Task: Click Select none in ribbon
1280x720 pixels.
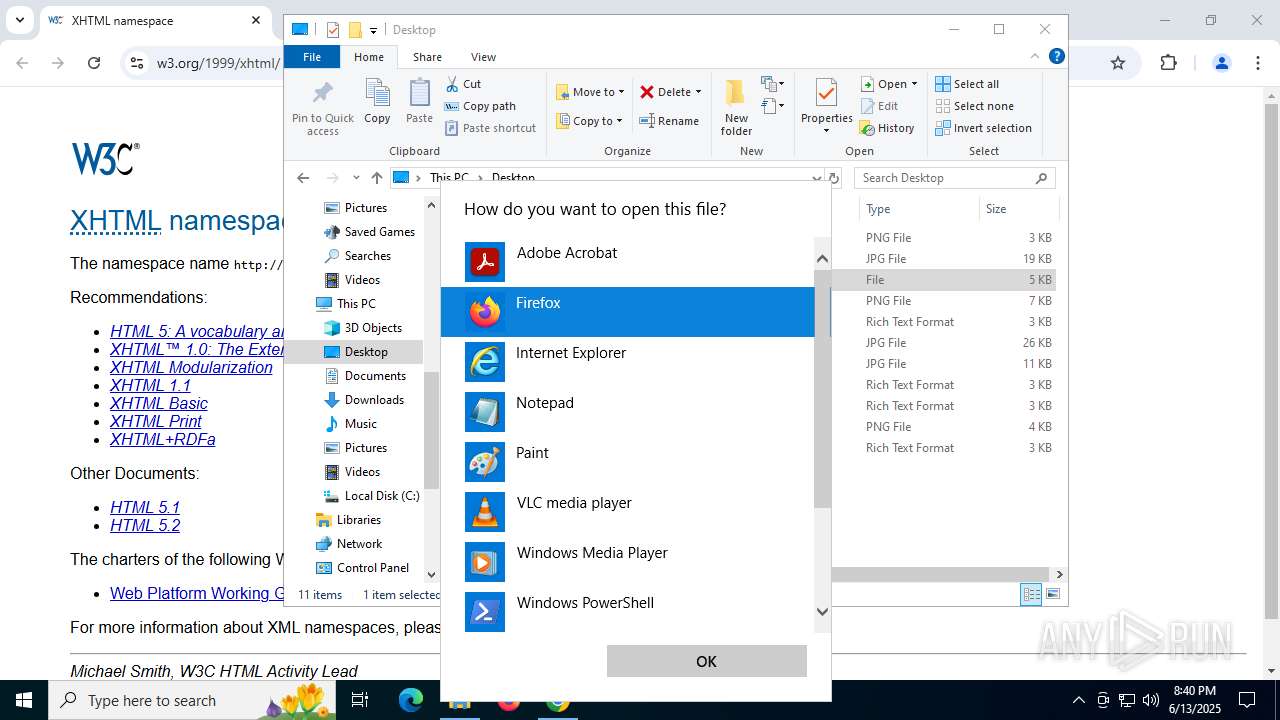Action: (975, 106)
